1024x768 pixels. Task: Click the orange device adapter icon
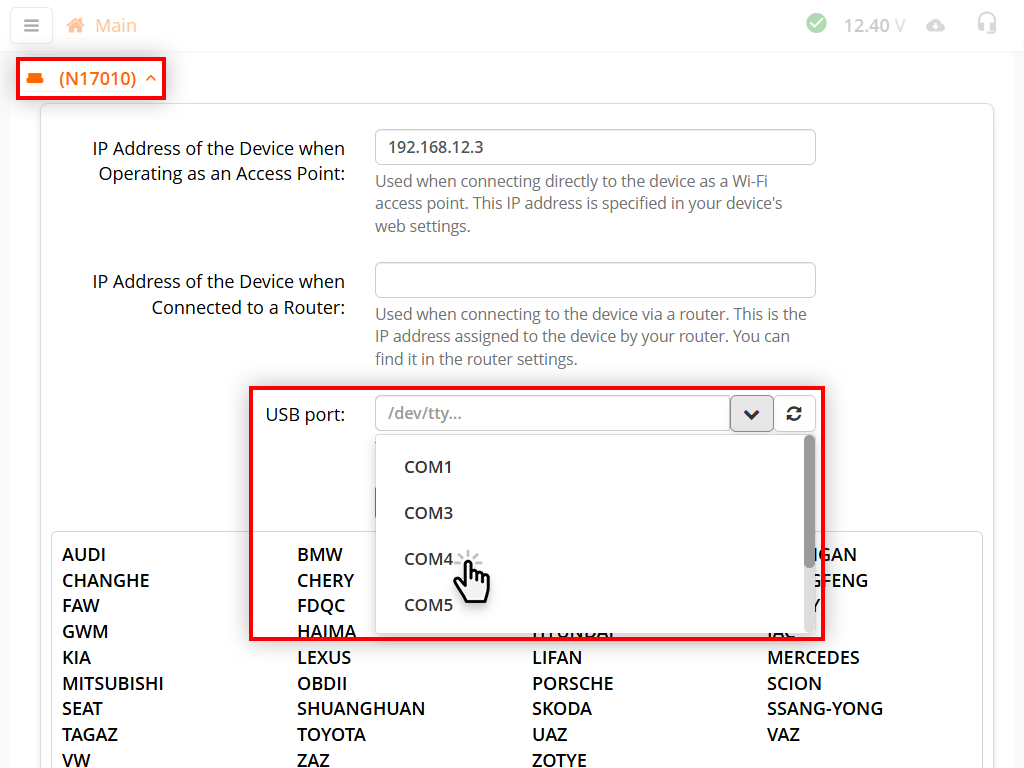[x=36, y=78]
